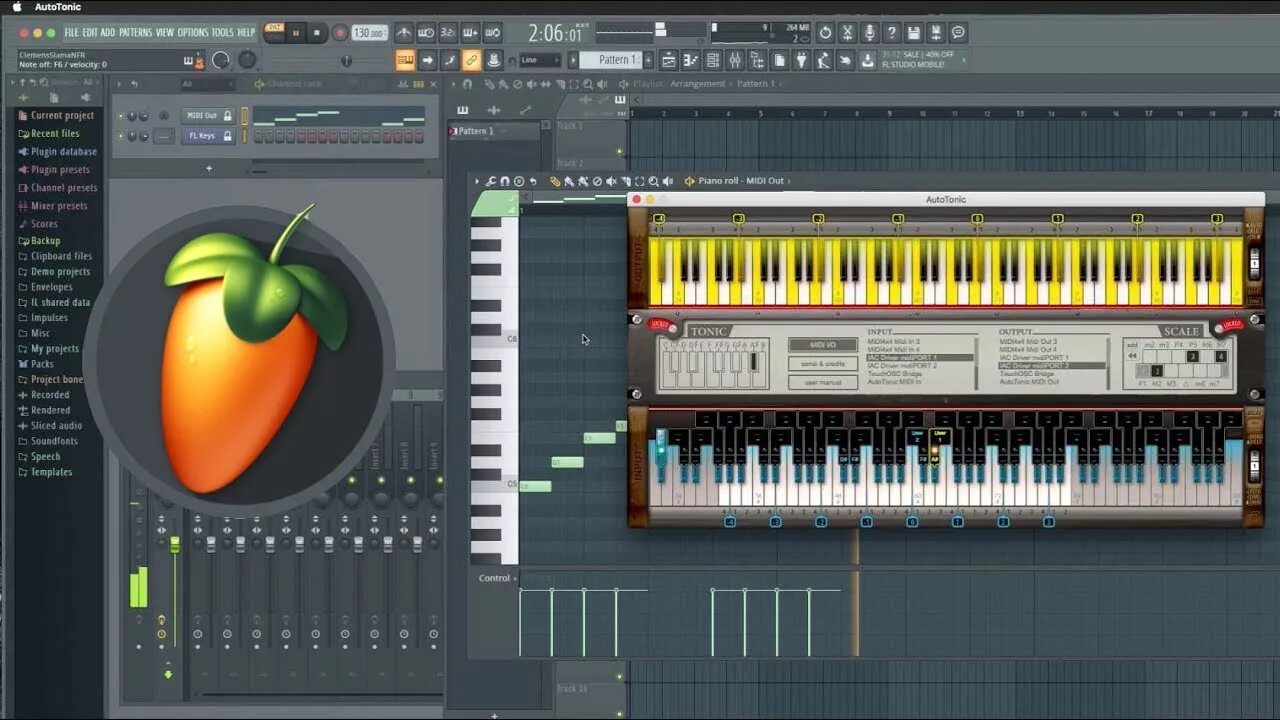The width and height of the screenshot is (1280, 720).
Task: Select the FL Keys channel button
Action: point(207,136)
